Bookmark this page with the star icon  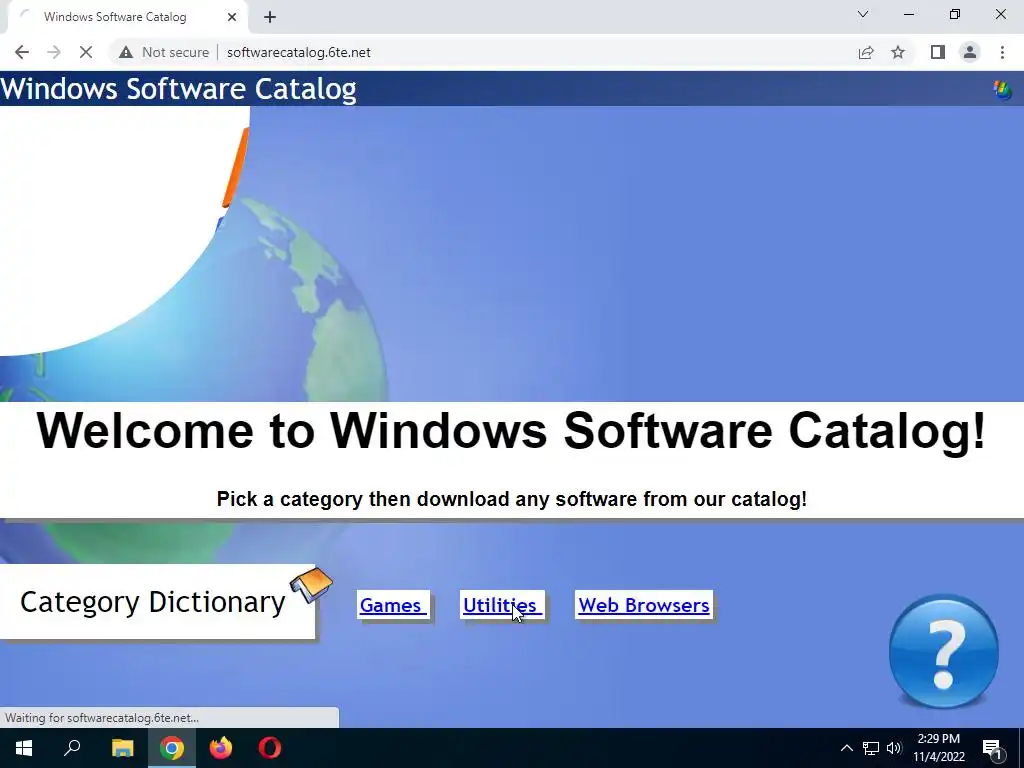coord(898,52)
